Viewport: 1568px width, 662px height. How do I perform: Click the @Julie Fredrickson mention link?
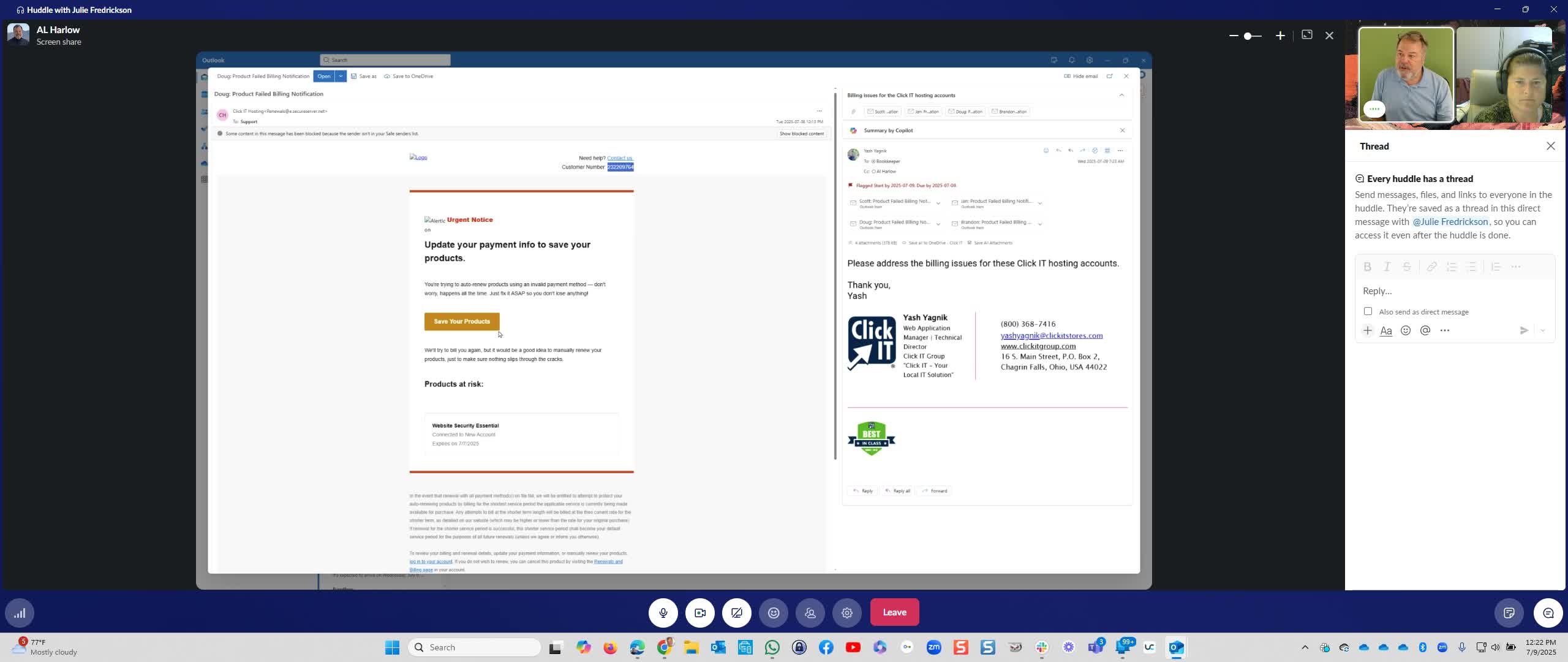pos(1450,222)
